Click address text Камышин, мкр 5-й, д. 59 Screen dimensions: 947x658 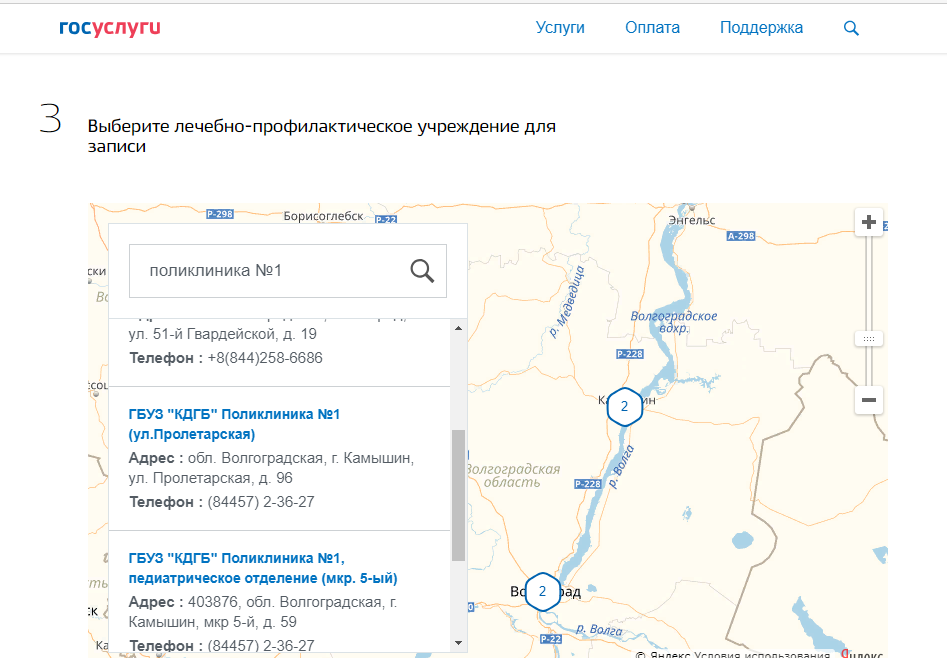[x=213, y=622]
